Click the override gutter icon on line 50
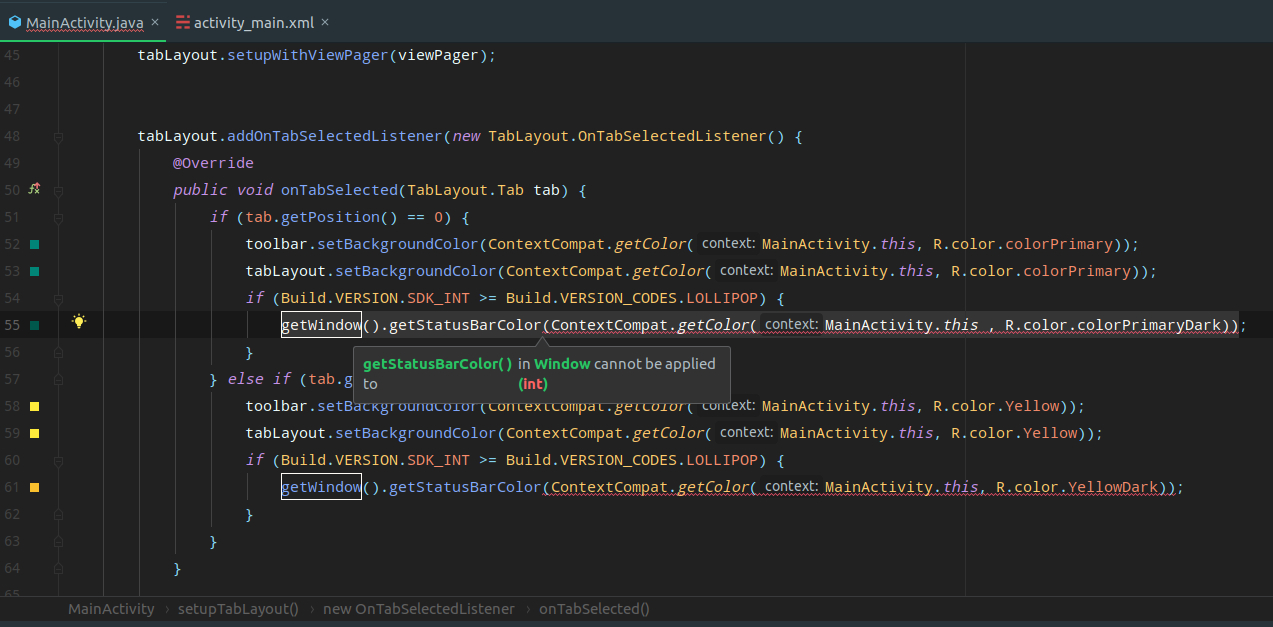This screenshot has width=1273, height=627. (x=34, y=188)
